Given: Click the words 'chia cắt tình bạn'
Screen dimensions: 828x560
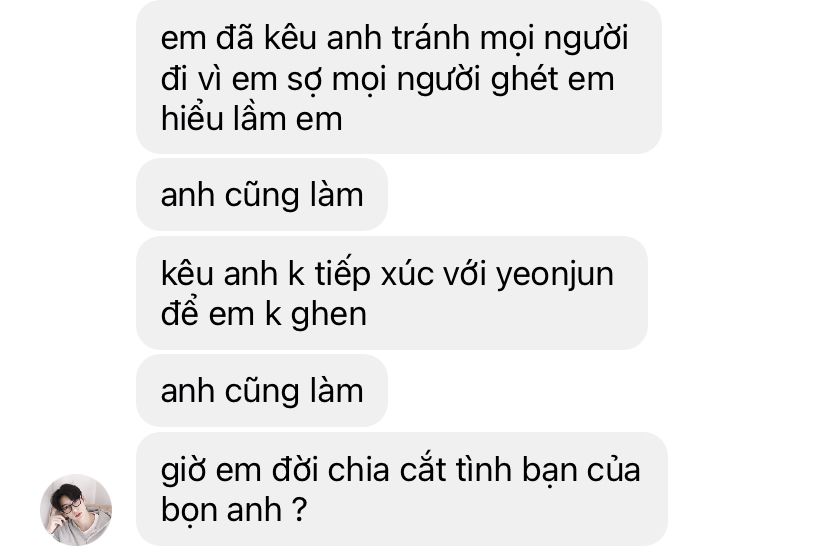Looking at the screenshot, I should [420, 469].
